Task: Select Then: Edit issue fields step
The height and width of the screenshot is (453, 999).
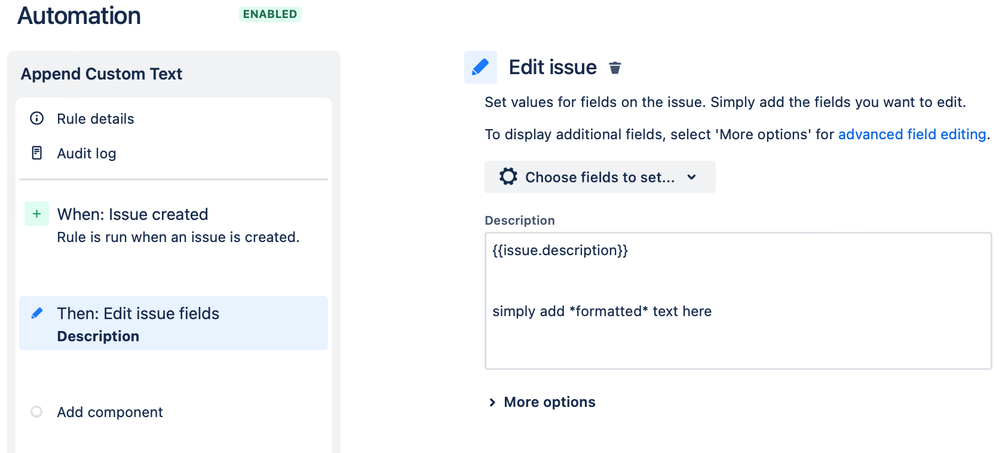Action: pyautogui.click(x=138, y=313)
